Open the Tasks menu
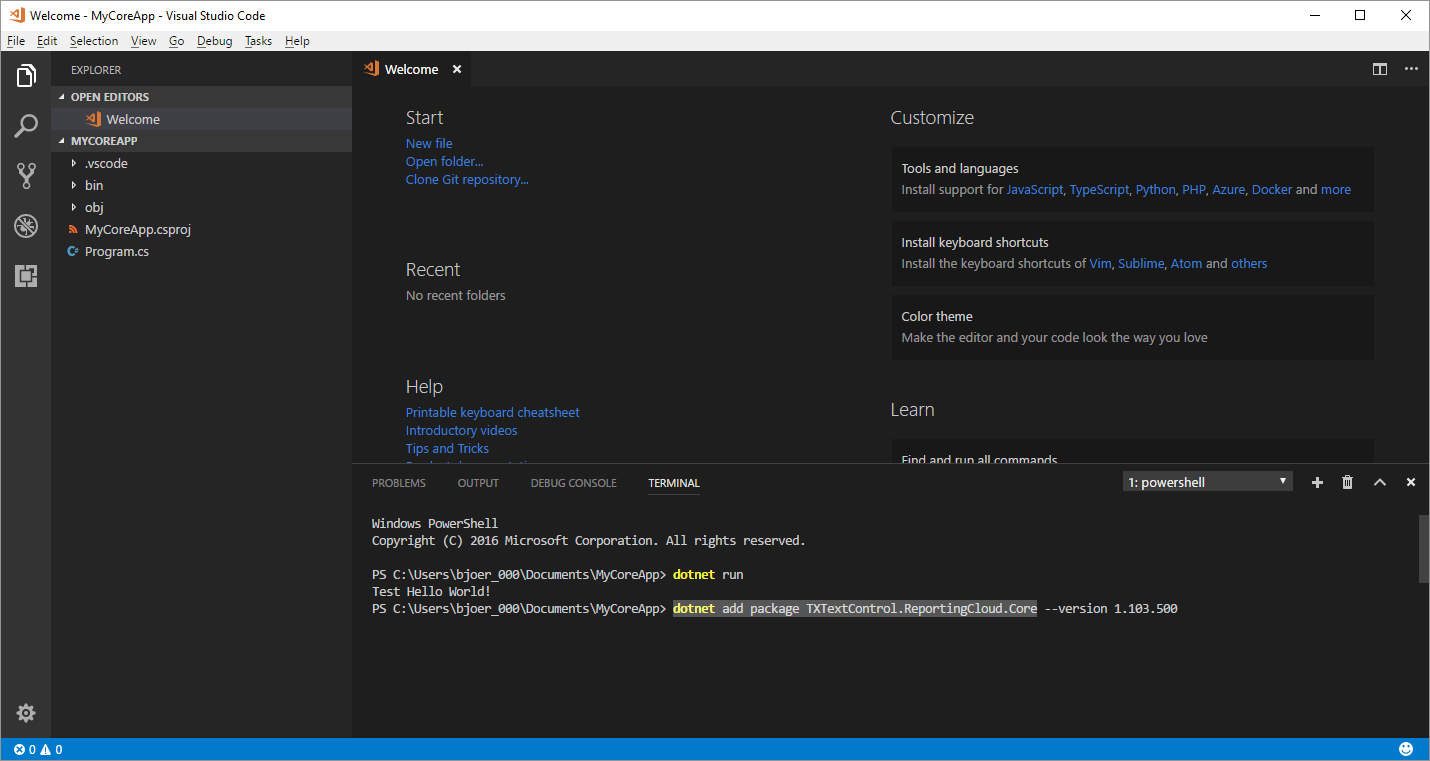The height and width of the screenshot is (761, 1430). (x=258, y=41)
